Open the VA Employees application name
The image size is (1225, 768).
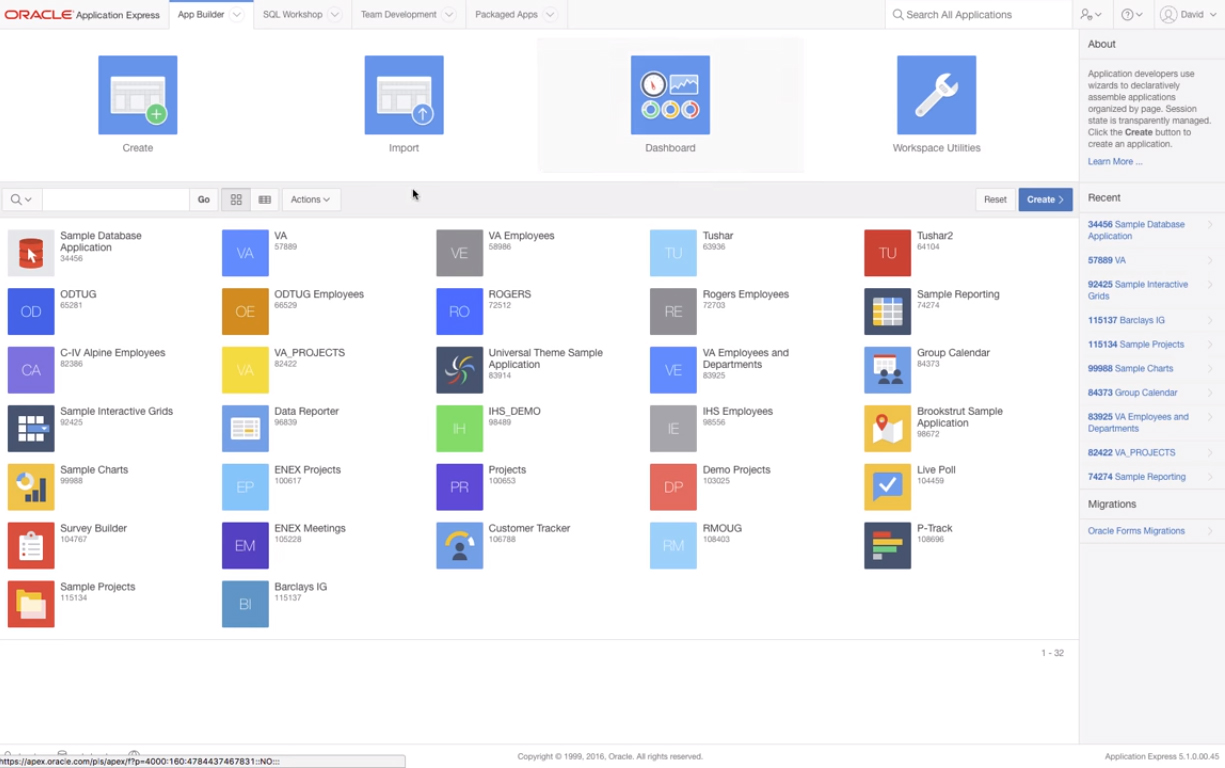click(x=521, y=236)
